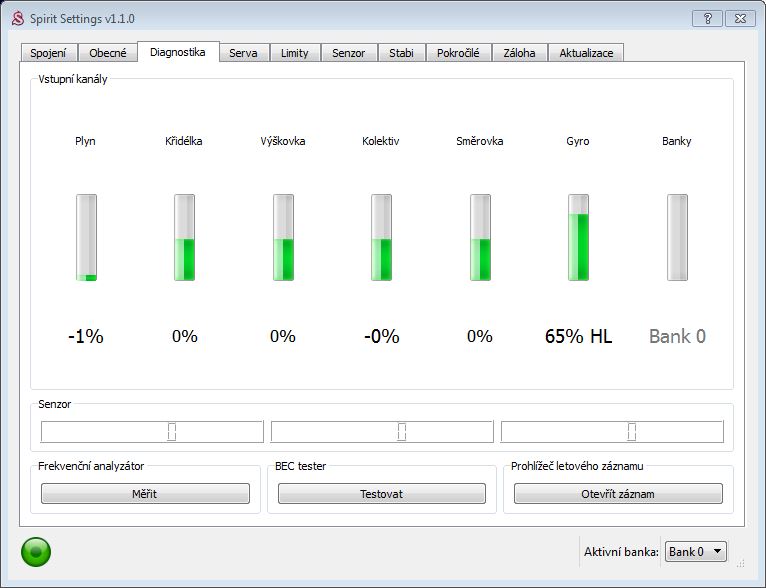
Task: Click the Plyn channel level bar
Action: 86,238
